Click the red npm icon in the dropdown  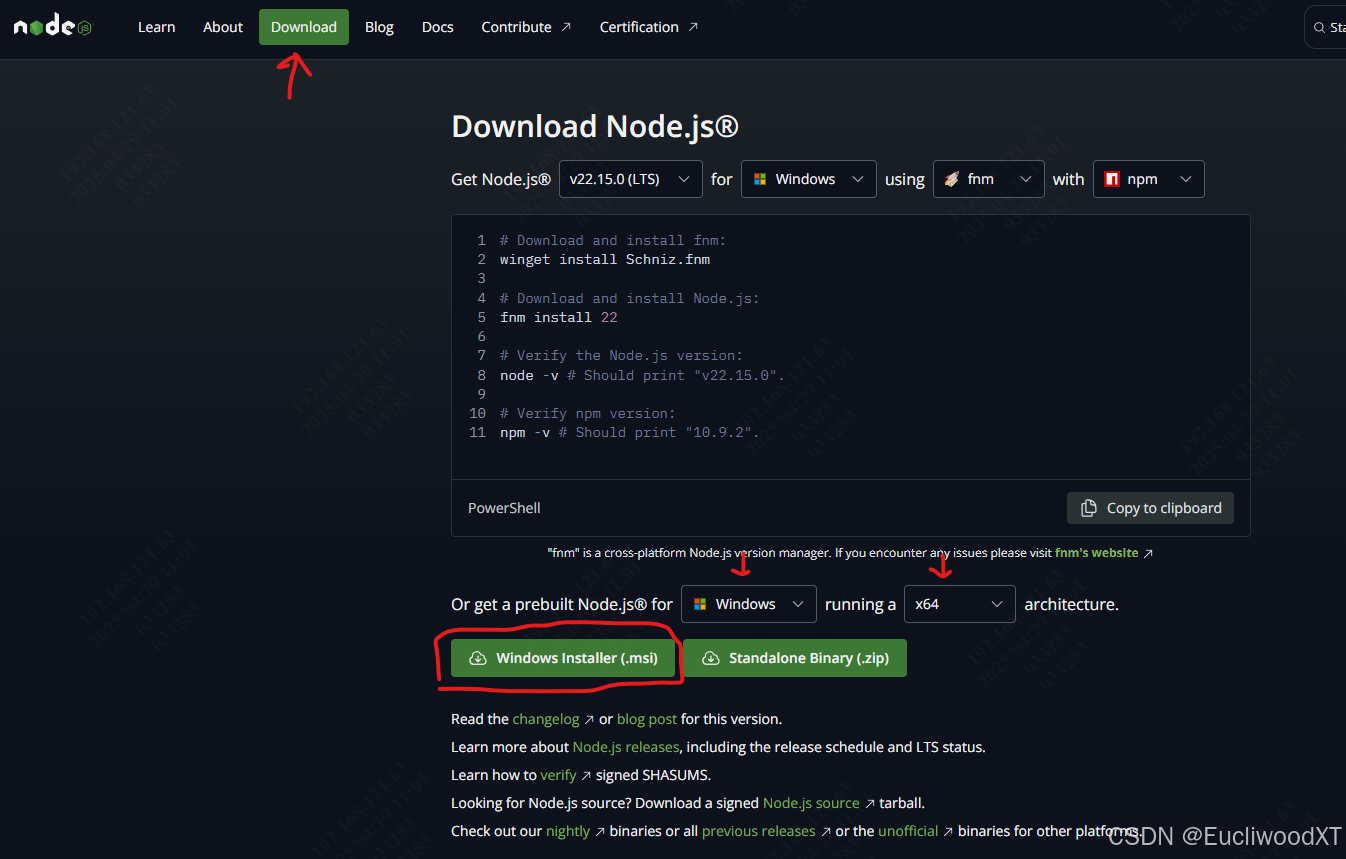click(x=1111, y=179)
